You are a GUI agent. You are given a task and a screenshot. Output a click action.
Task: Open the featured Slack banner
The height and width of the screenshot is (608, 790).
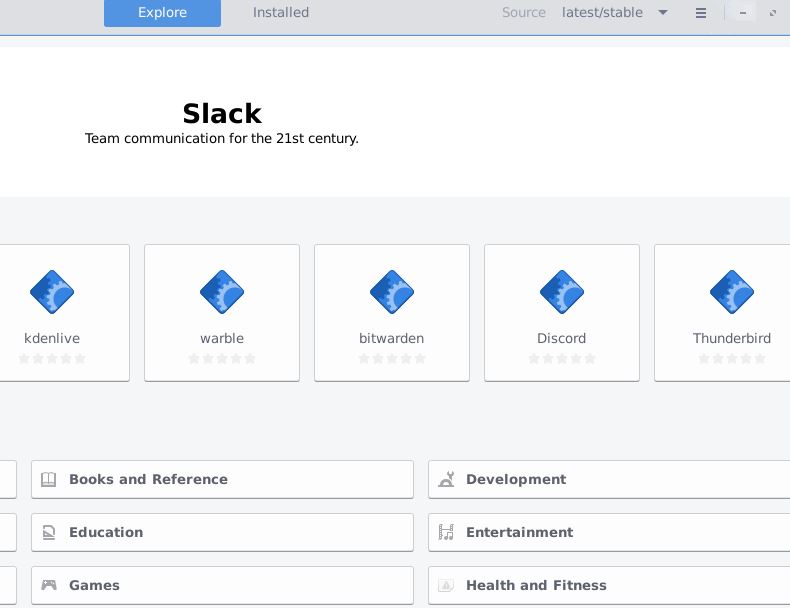tap(222, 122)
